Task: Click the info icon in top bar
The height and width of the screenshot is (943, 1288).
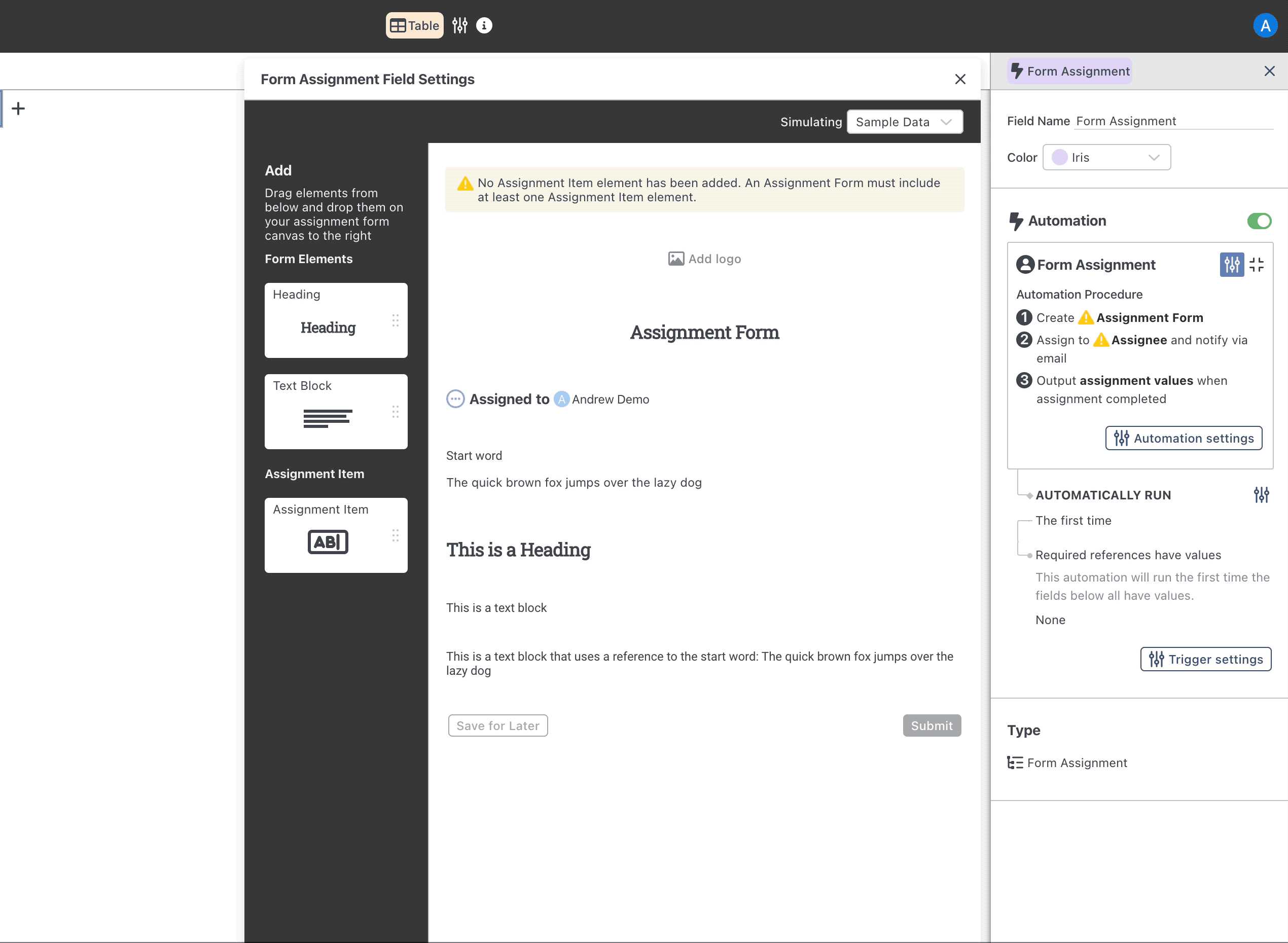Action: 484,26
